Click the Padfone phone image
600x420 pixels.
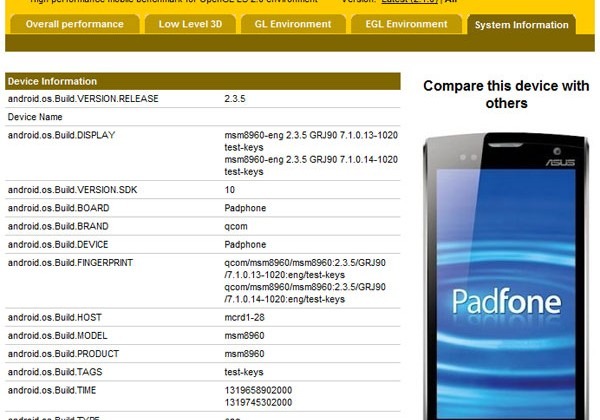[506, 276]
